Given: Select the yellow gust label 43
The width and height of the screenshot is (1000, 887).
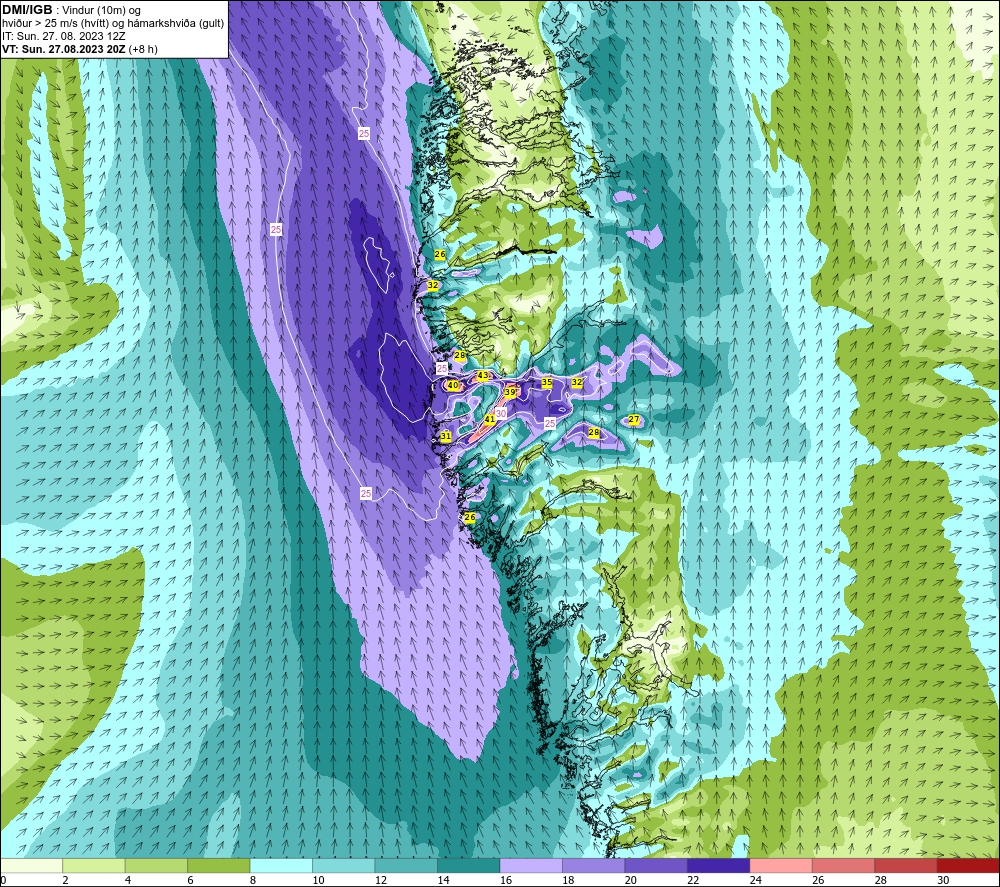Looking at the screenshot, I should pos(483,376).
